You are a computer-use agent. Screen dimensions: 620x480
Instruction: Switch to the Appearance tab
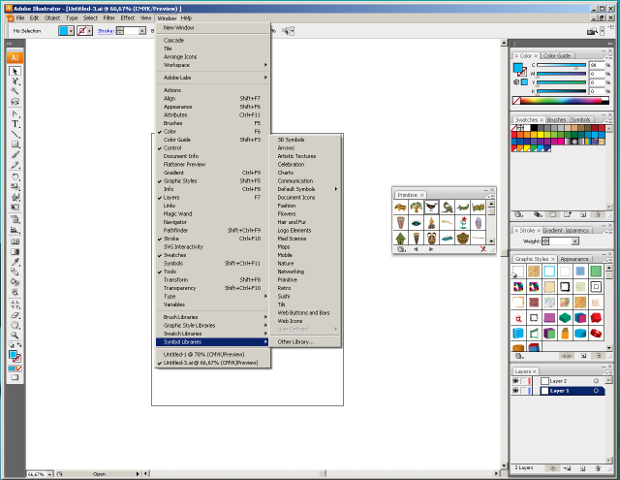coord(575,259)
